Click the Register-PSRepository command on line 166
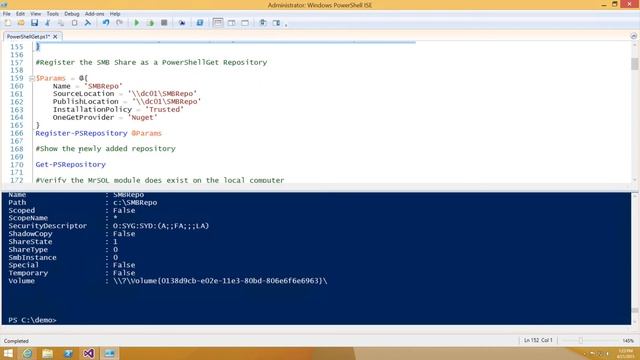 tap(81, 133)
